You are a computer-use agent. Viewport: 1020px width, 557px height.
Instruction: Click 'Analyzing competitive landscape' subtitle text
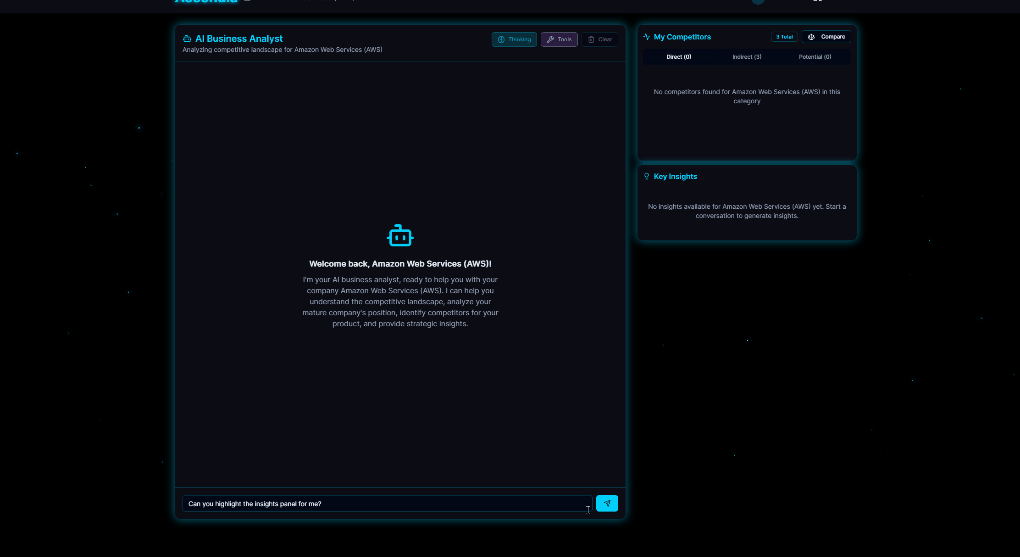[282, 49]
